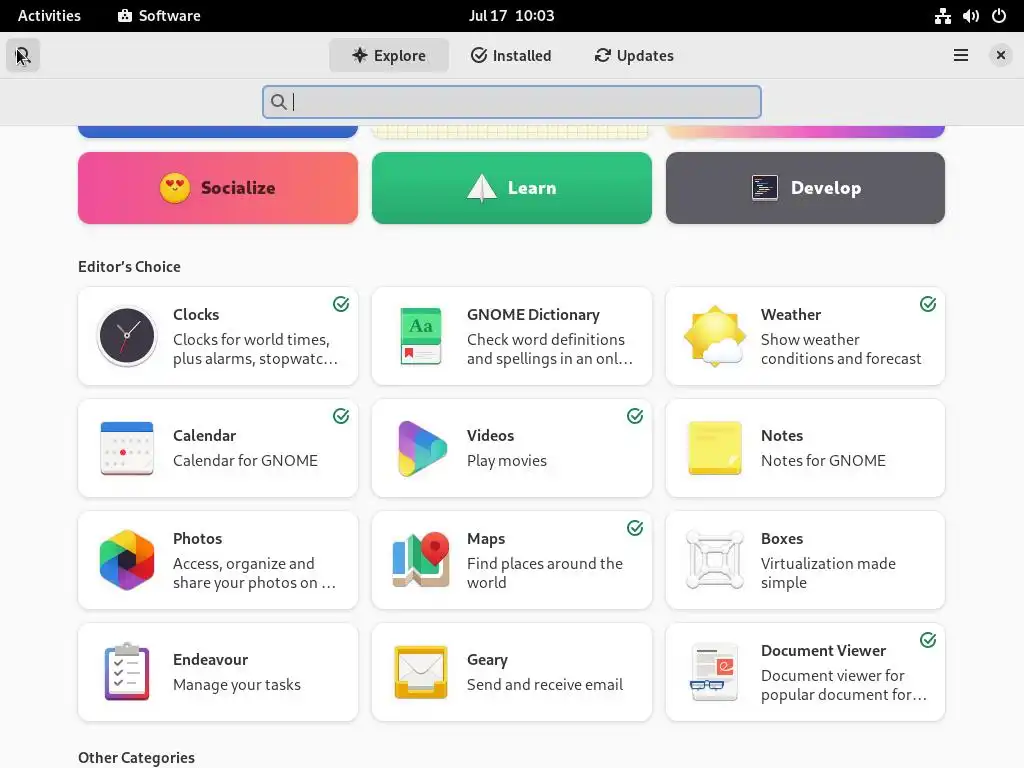Screen dimensions: 1024x768
Task: Click the terminal icon on Develop
Action: (x=764, y=188)
